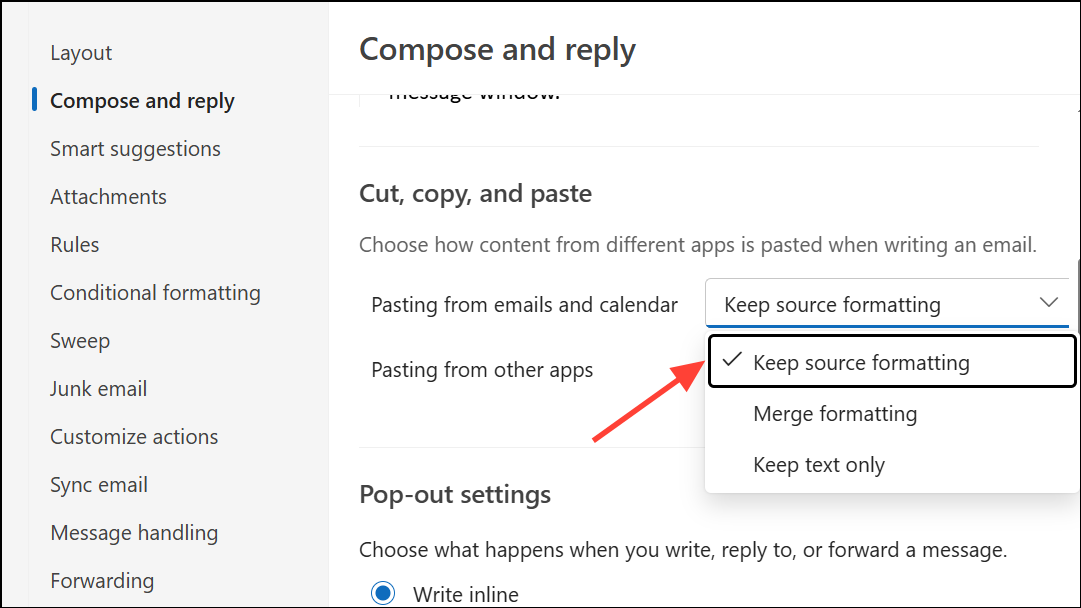Go to Customize actions
This screenshot has width=1081, height=608.
click(x=134, y=437)
